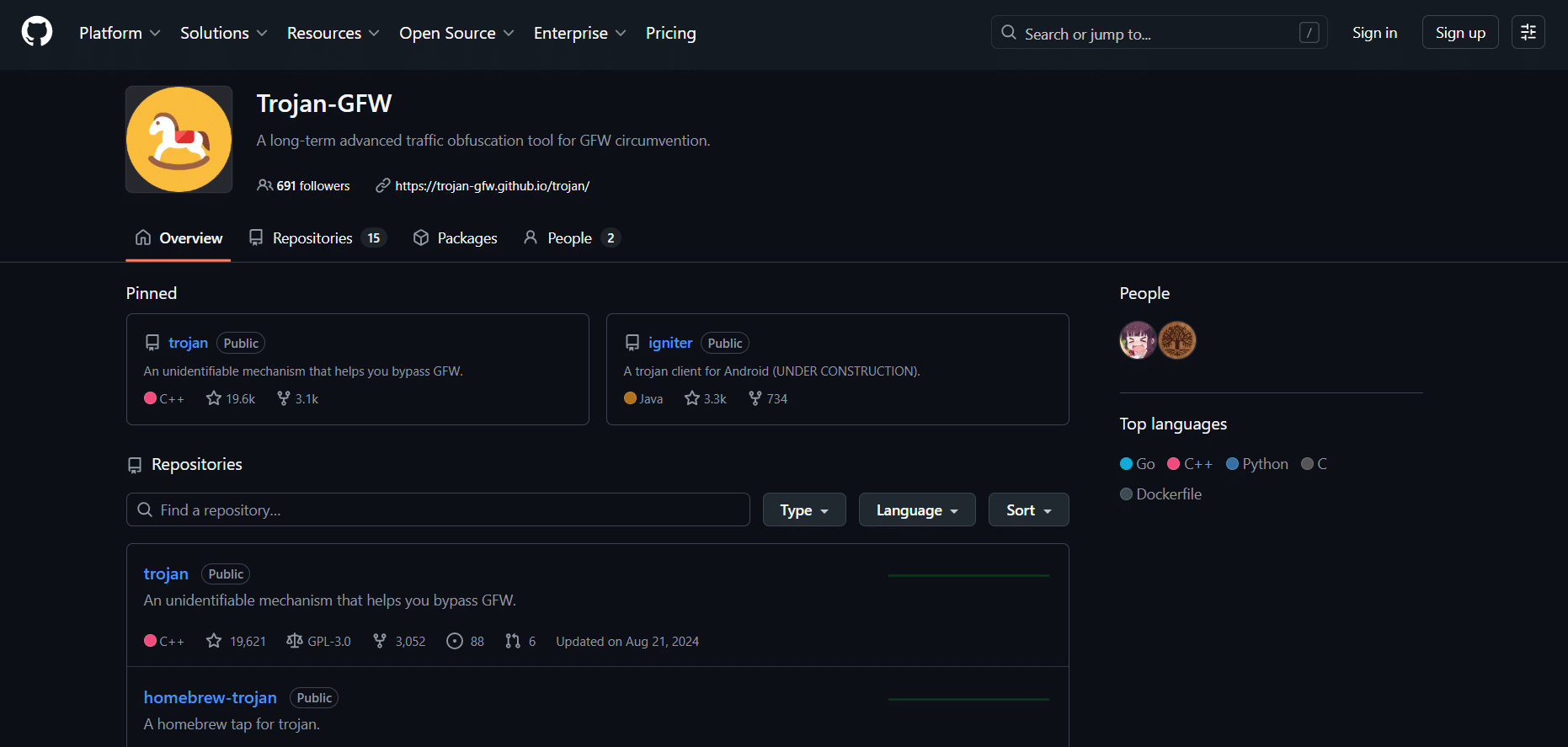This screenshot has height=747, width=1568.
Task: Click the 3.1k forks count on trojan
Action: [307, 399]
